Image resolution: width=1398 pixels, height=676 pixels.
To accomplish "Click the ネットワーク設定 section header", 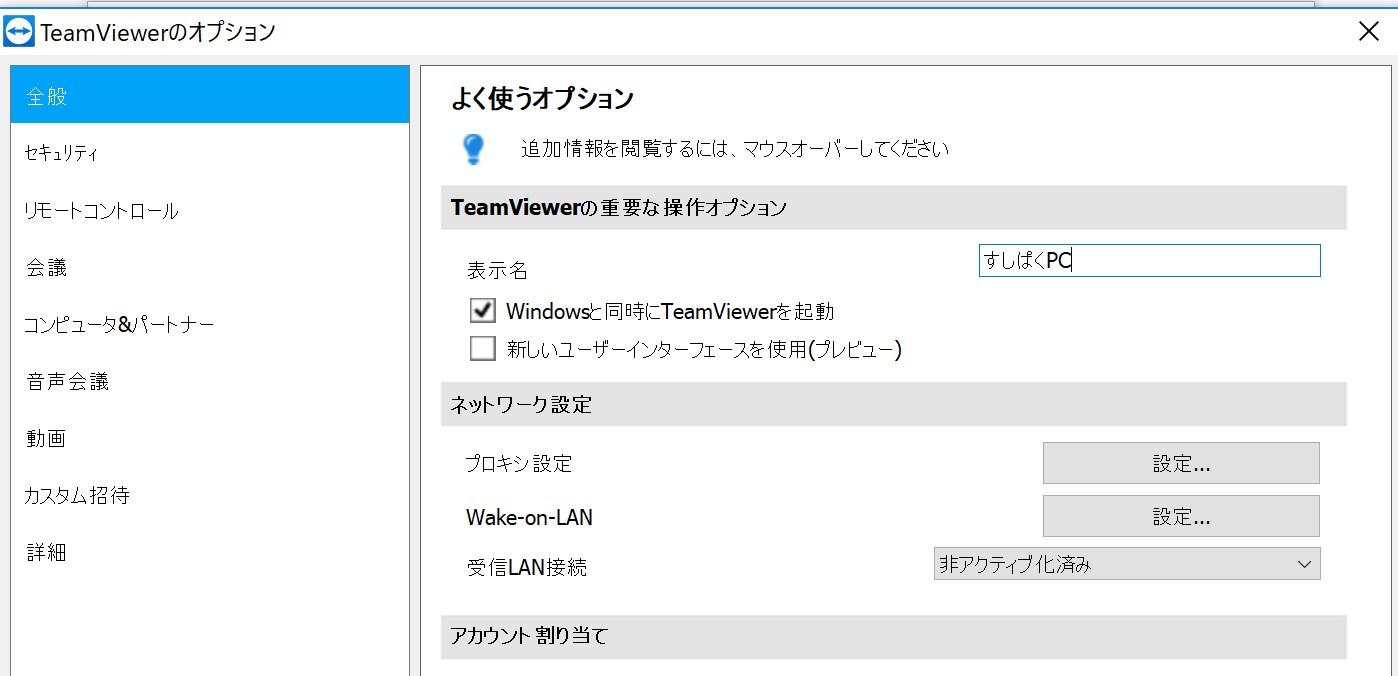I will [893, 404].
